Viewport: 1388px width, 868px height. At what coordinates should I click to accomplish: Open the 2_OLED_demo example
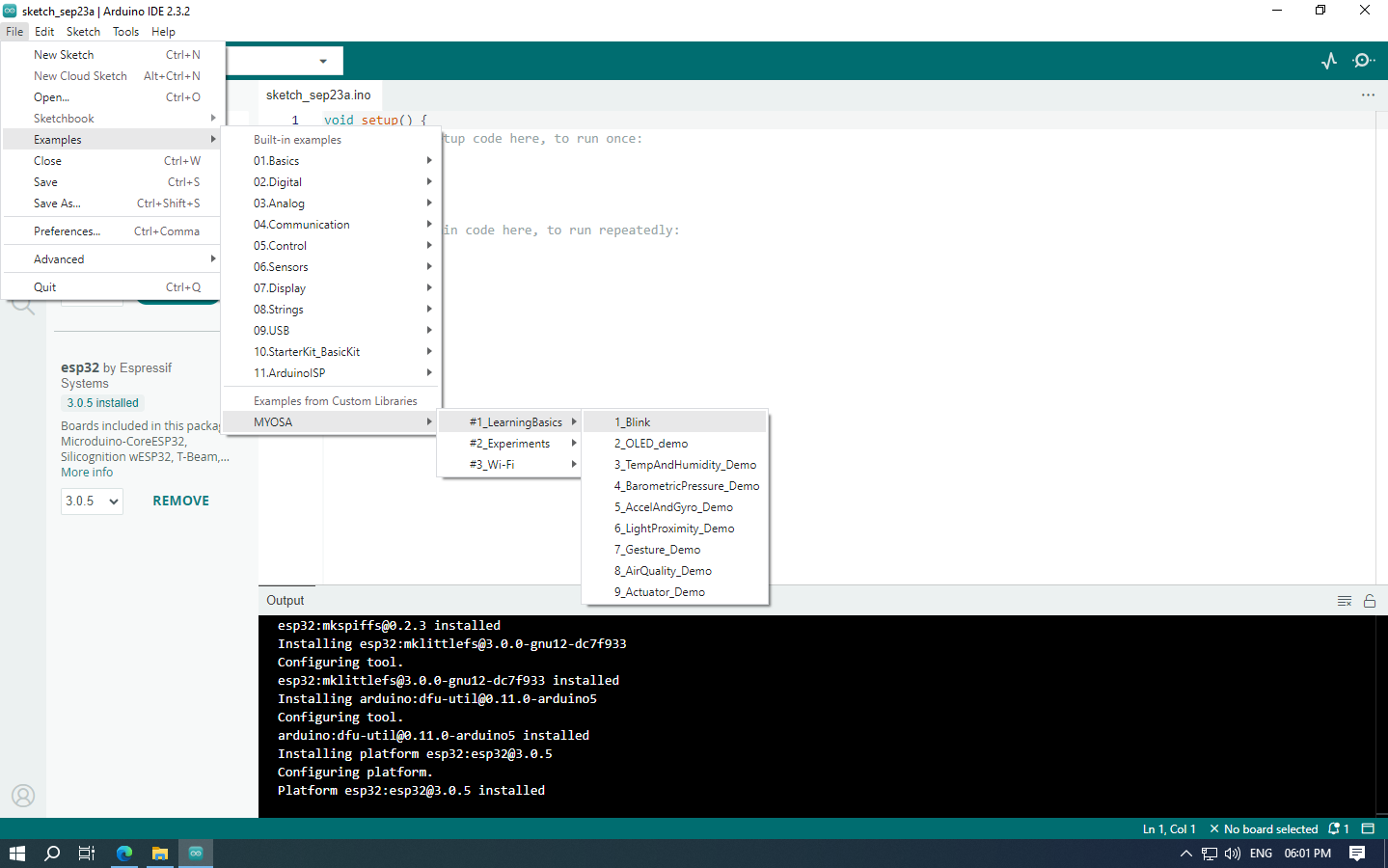pyautogui.click(x=675, y=444)
